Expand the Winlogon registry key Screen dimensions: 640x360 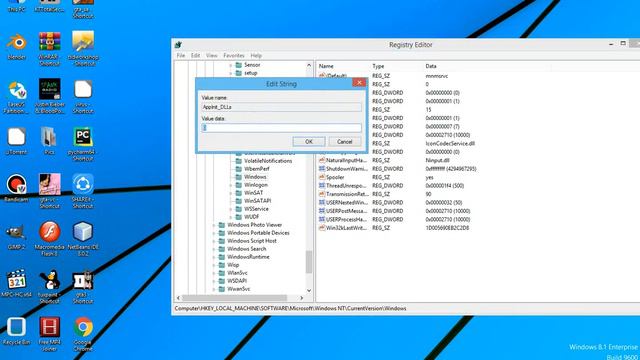click(231, 185)
